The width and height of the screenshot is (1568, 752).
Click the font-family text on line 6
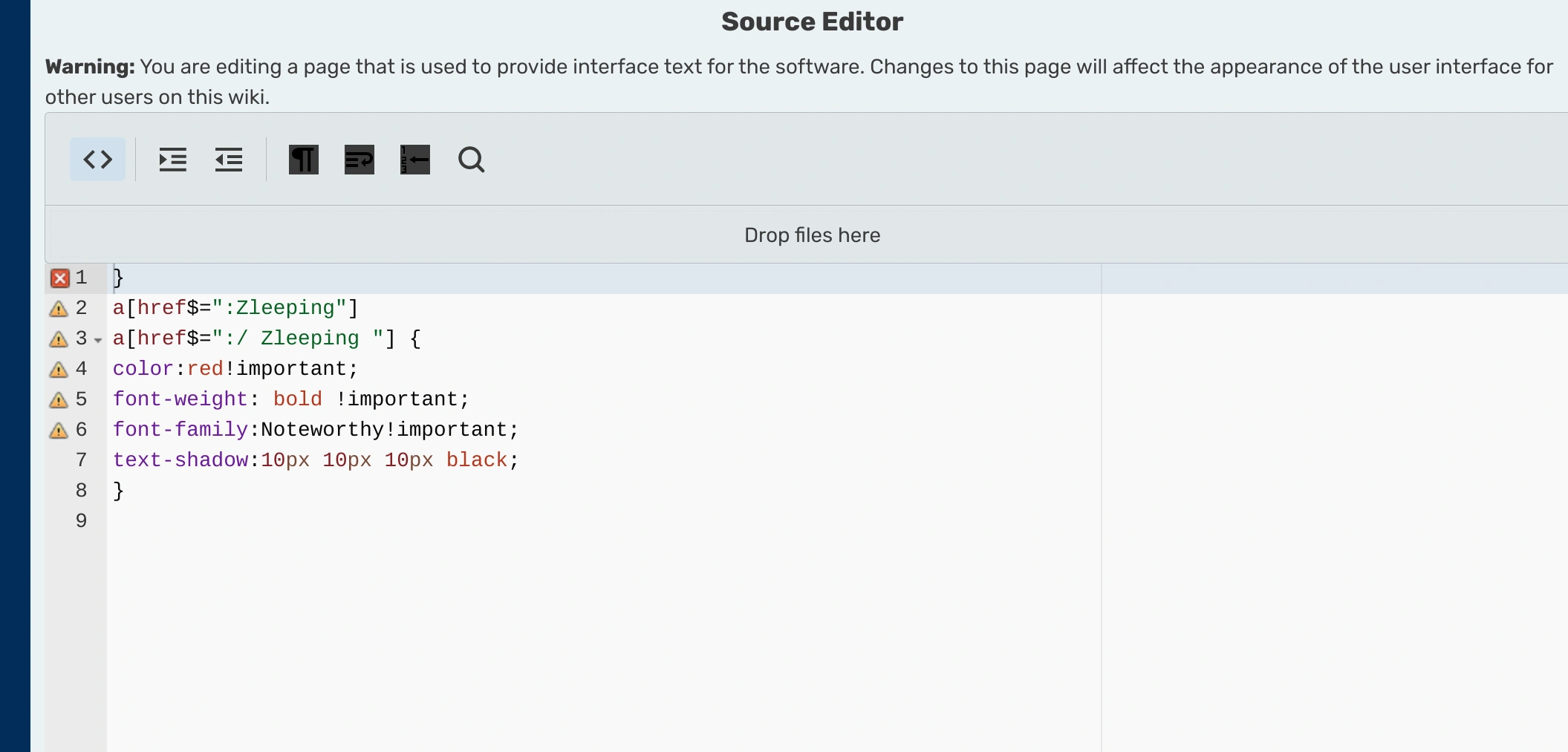click(x=180, y=430)
